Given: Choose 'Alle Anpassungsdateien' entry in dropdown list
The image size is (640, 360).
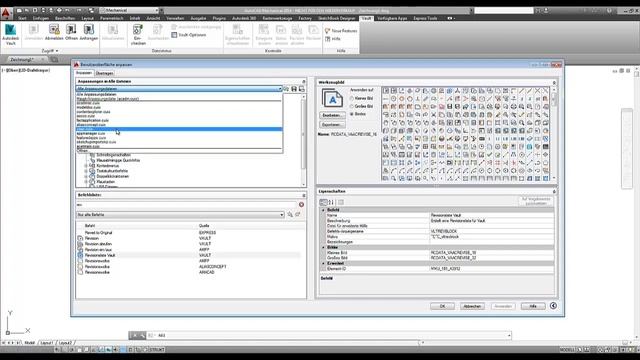Looking at the screenshot, I should [179, 94].
